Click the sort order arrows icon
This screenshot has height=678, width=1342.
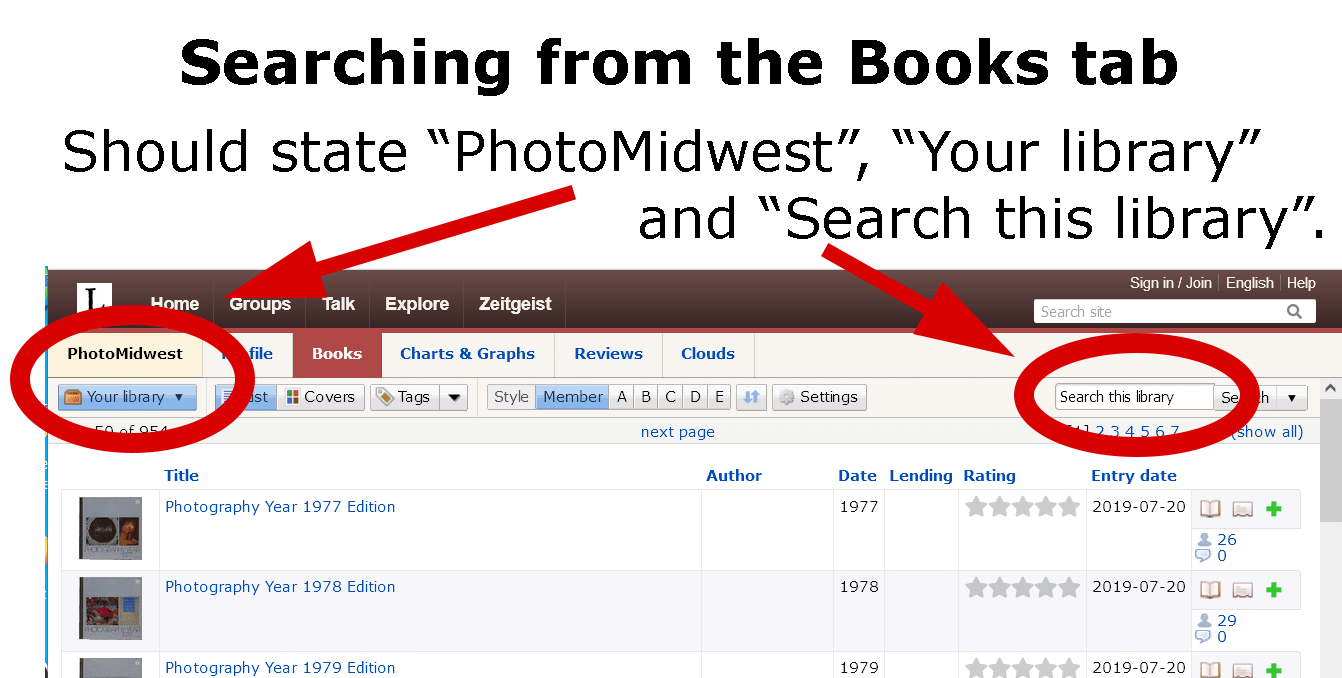(751, 397)
